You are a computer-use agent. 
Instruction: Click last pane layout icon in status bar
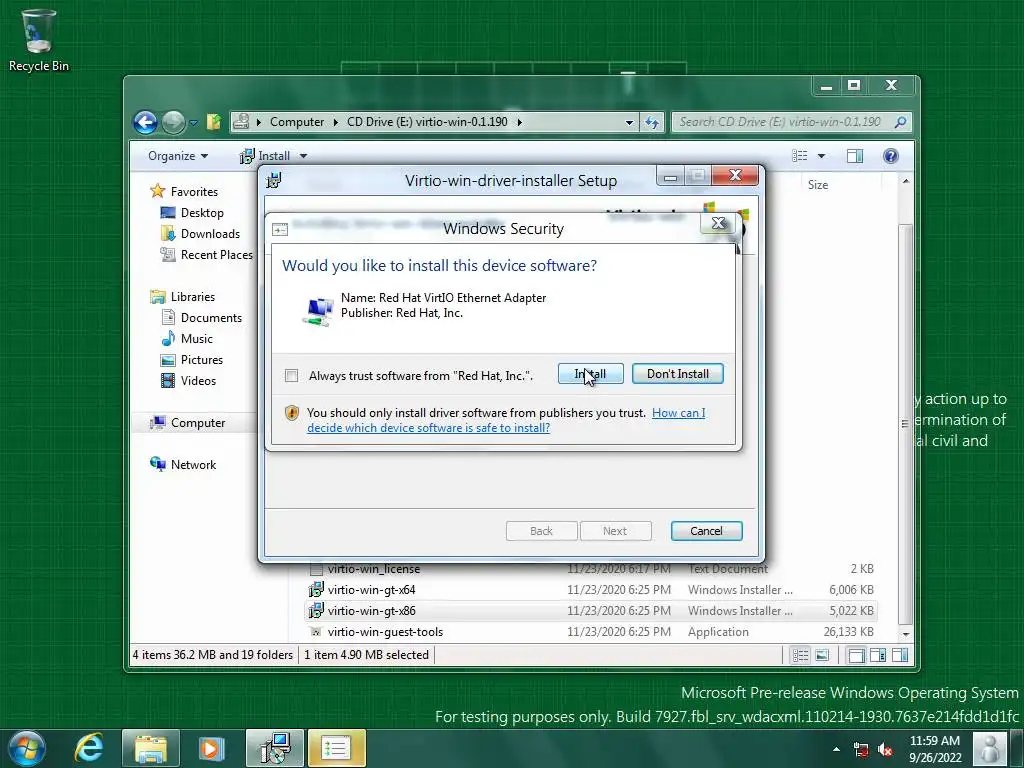click(x=900, y=655)
